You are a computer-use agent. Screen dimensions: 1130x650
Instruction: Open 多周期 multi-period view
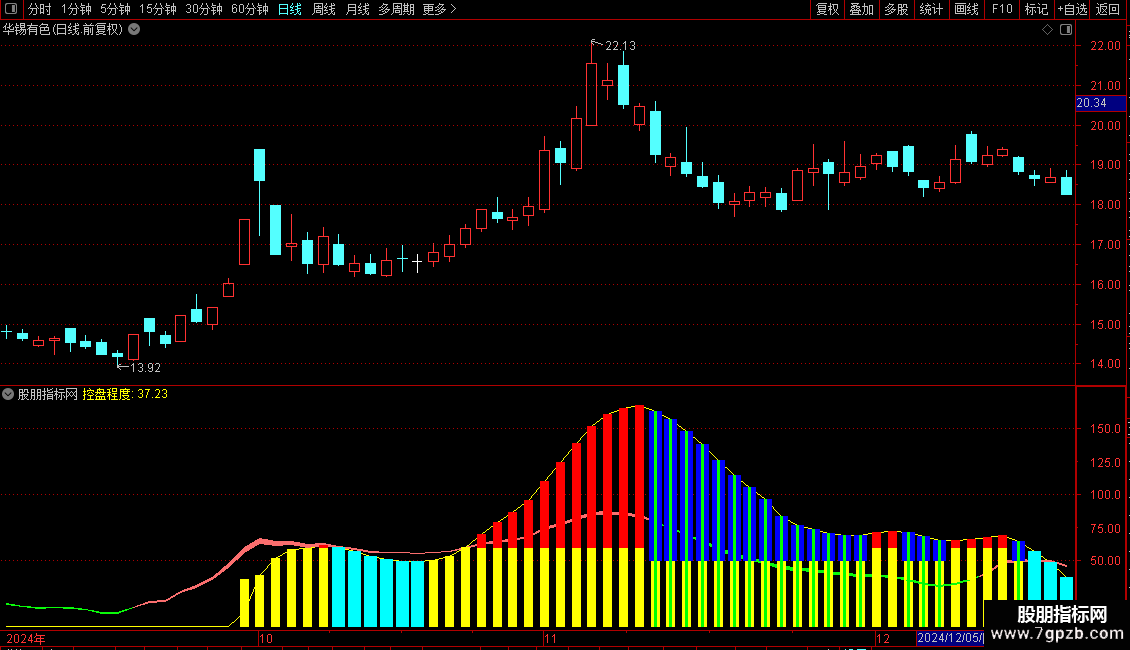[396, 9]
